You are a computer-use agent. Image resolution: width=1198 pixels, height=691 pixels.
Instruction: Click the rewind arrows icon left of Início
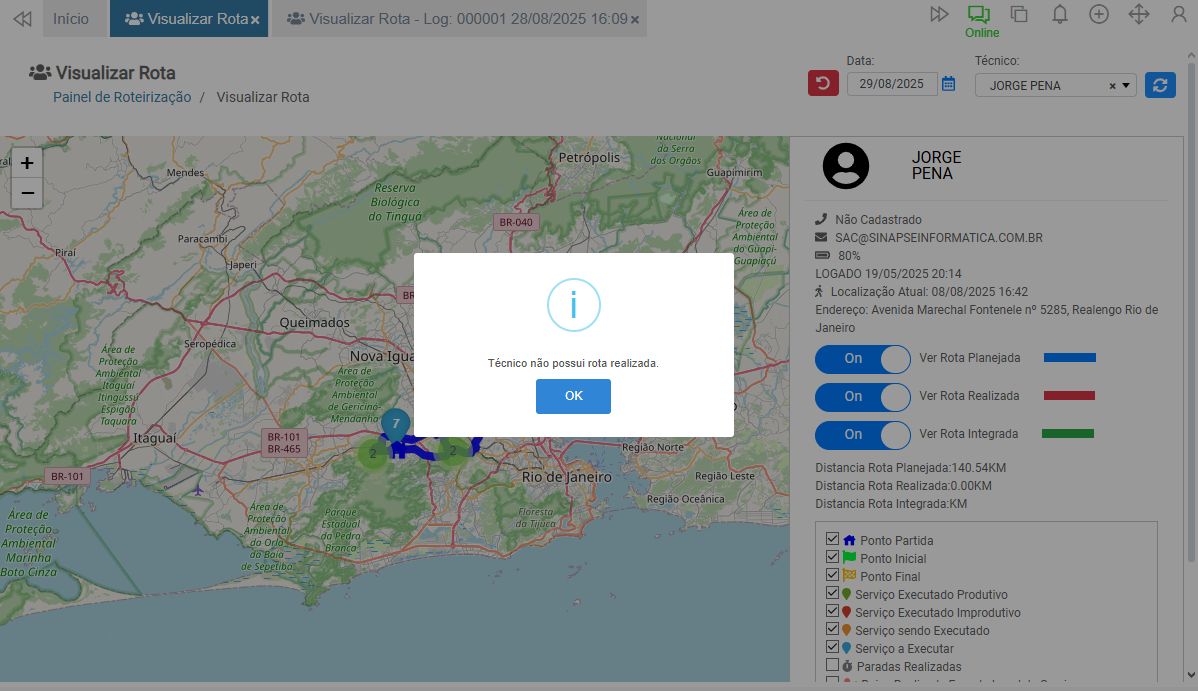coord(22,19)
